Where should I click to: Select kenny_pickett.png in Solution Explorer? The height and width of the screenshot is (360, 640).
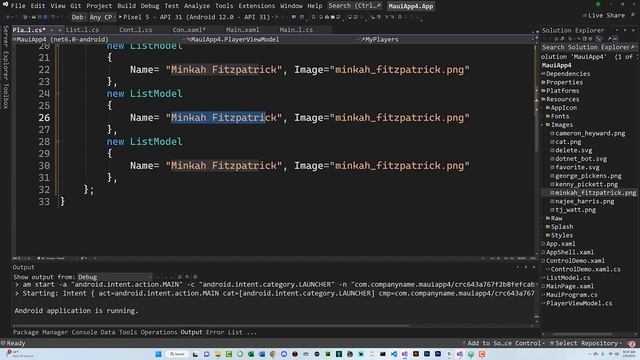(587, 184)
